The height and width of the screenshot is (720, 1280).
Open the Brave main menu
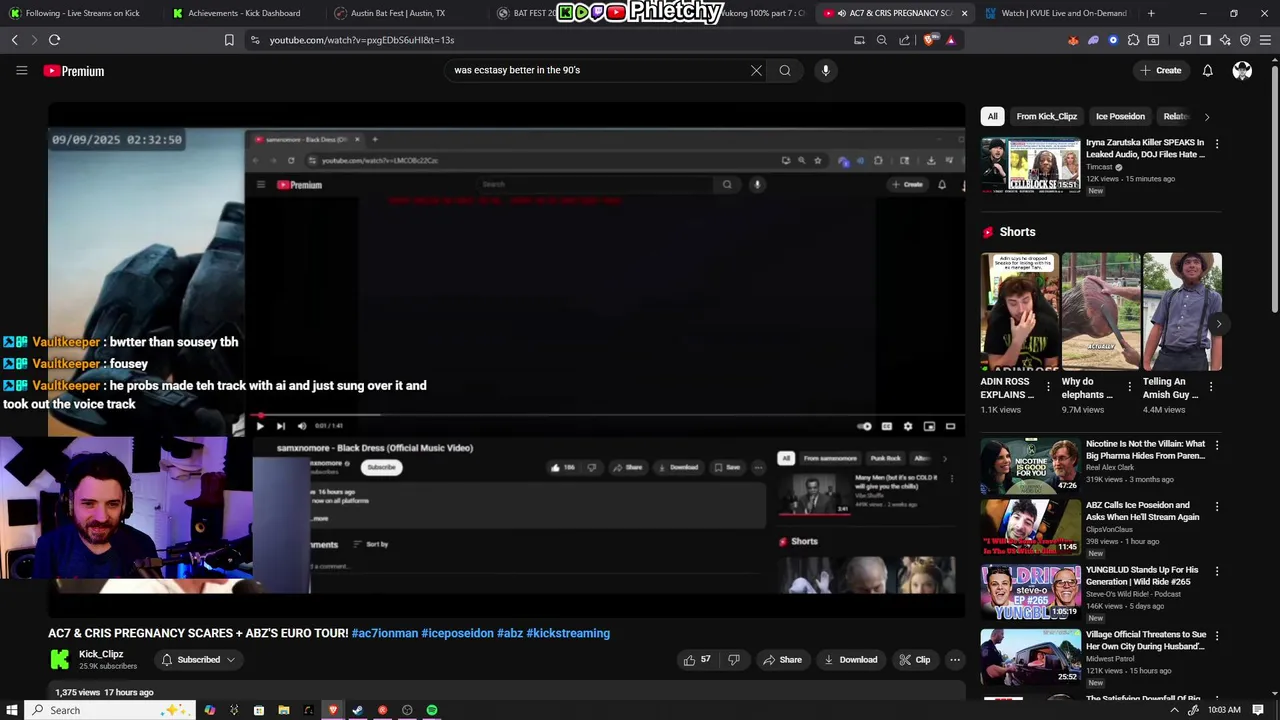pos(1265,40)
